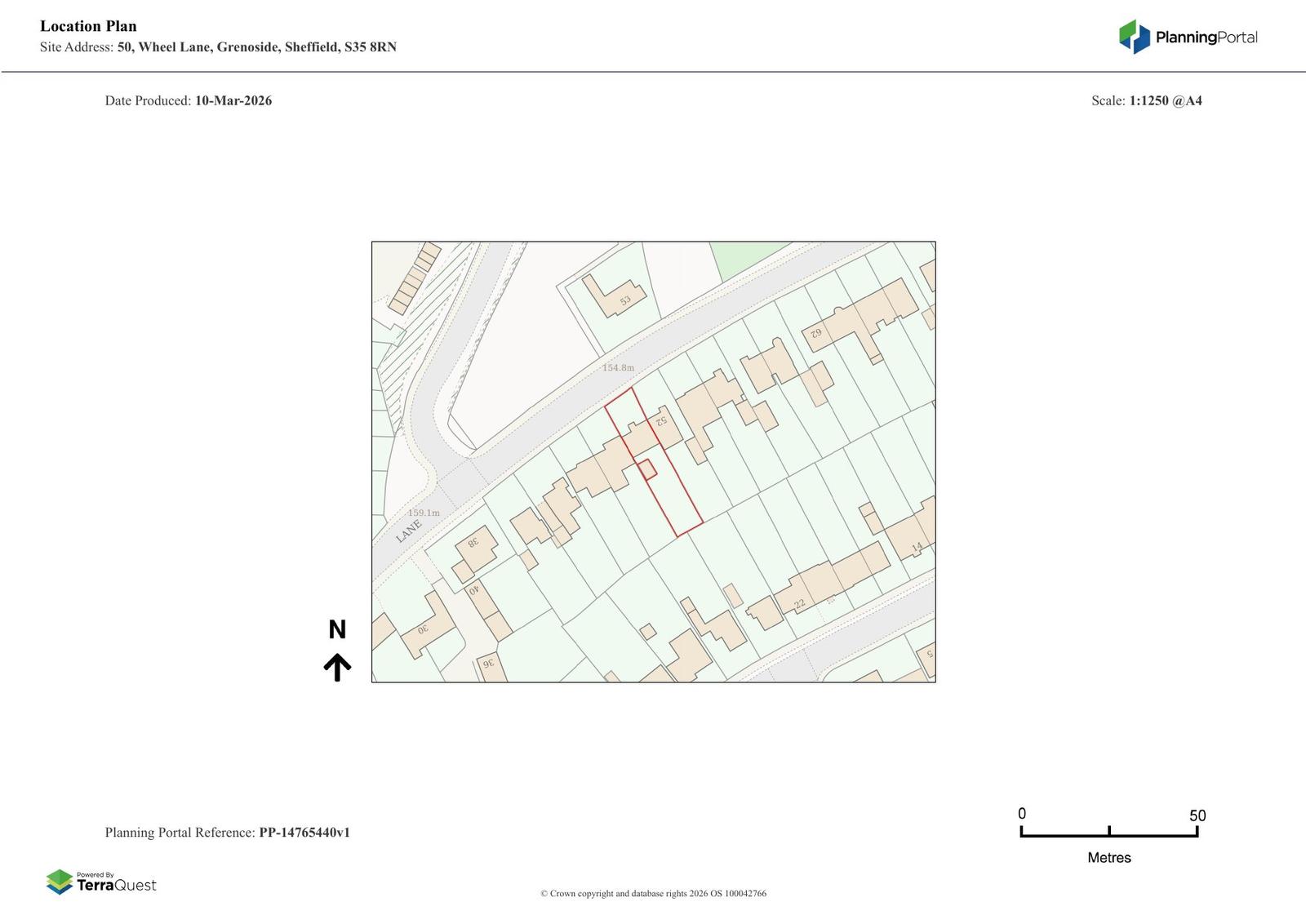The image size is (1306, 924).
Task: Select the small red-outlined outbuilding square
Action: point(647,469)
